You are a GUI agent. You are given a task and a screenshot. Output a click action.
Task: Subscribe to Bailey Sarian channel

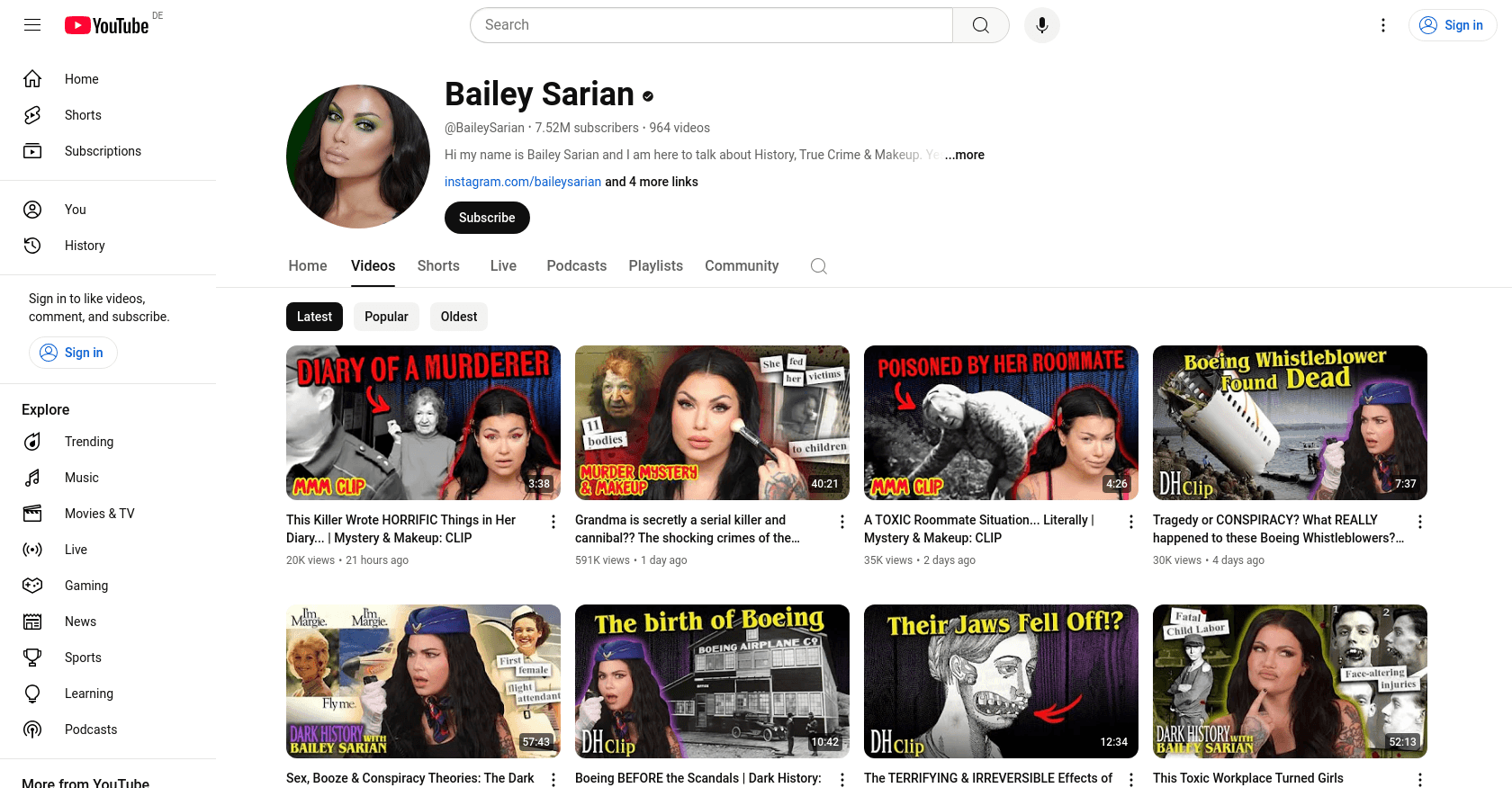coord(487,218)
